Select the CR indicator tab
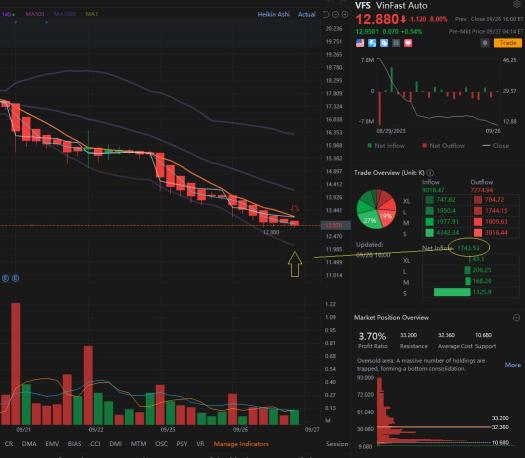The width and height of the screenshot is (525, 458). [9, 444]
